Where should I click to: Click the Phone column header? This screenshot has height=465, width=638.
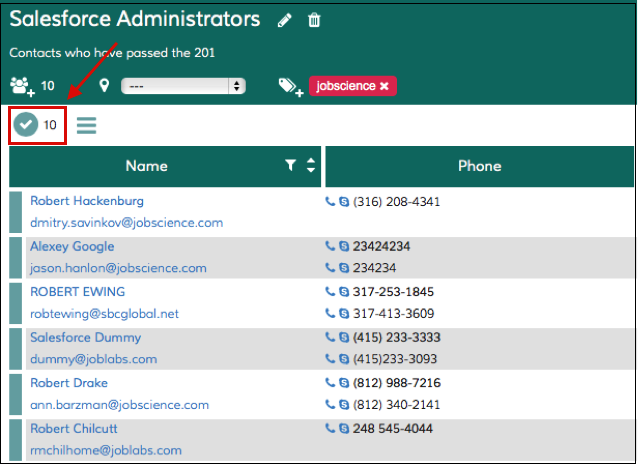pyautogui.click(x=480, y=166)
